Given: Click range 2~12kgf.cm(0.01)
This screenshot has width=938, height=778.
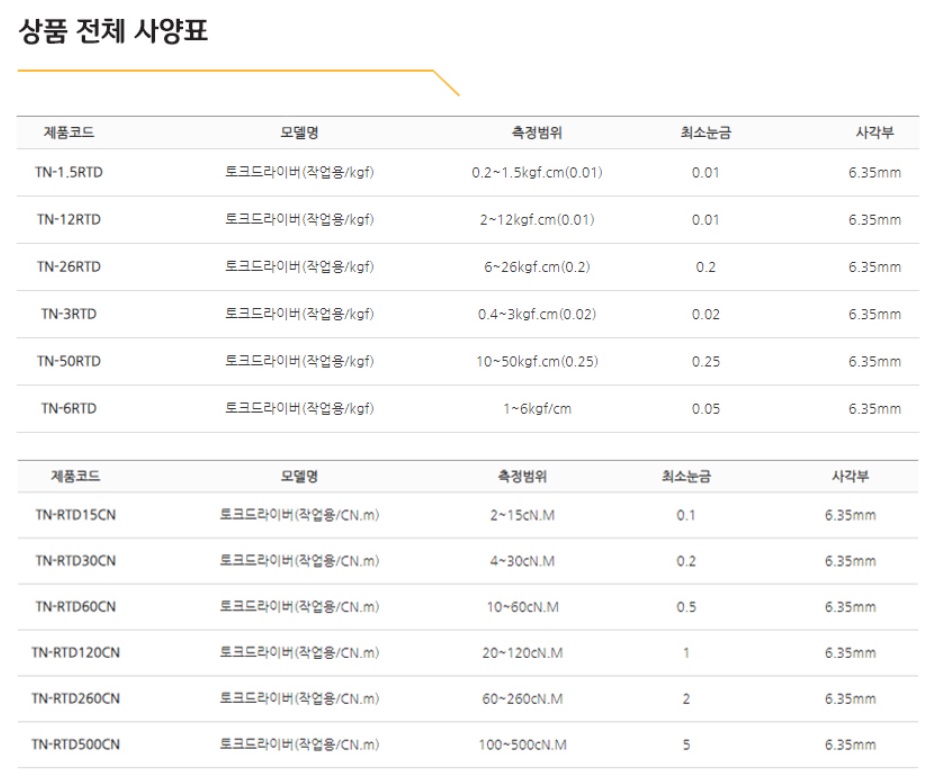Looking at the screenshot, I should (537, 220).
